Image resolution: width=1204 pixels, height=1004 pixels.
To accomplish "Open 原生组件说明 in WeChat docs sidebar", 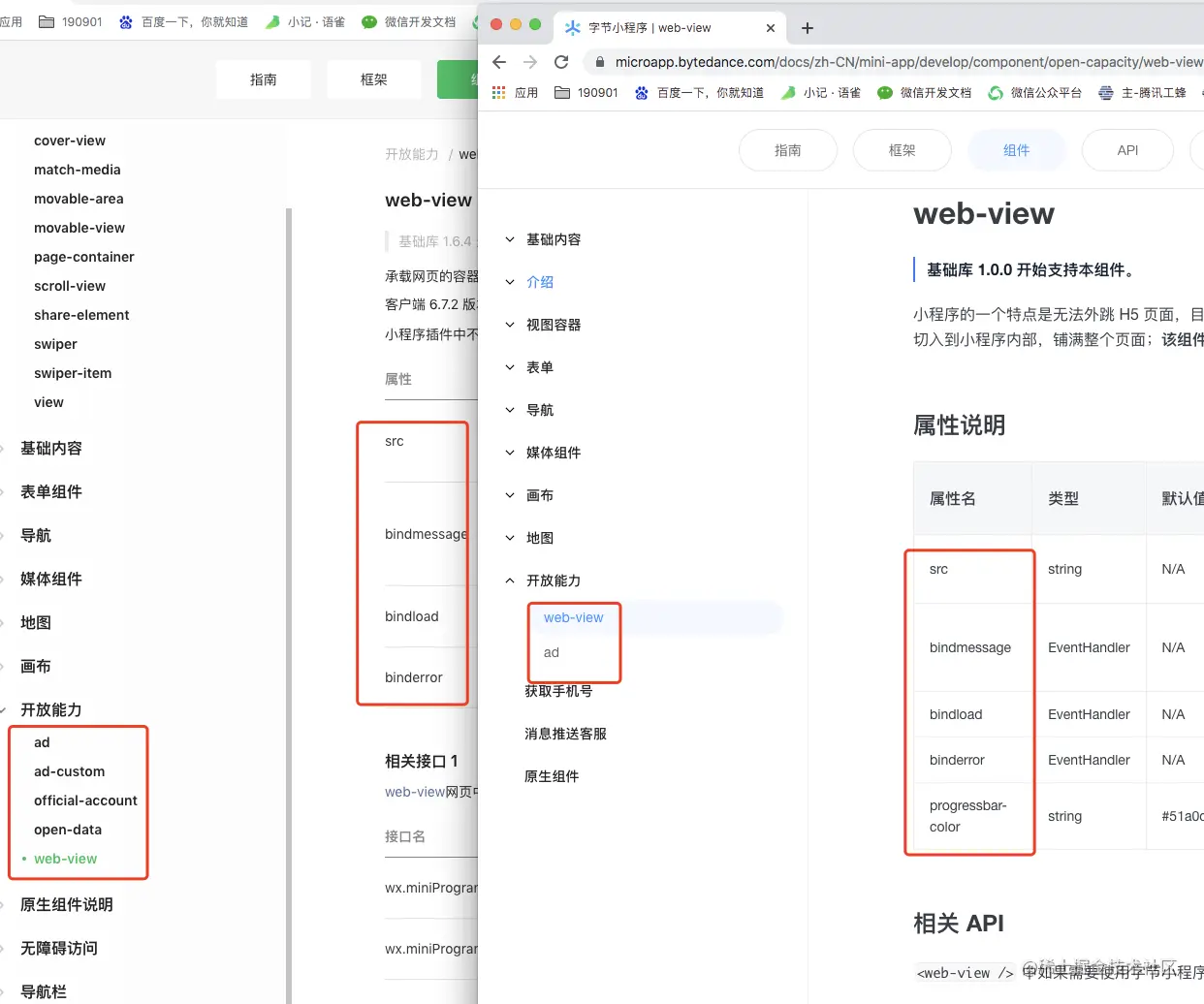I will (x=67, y=904).
